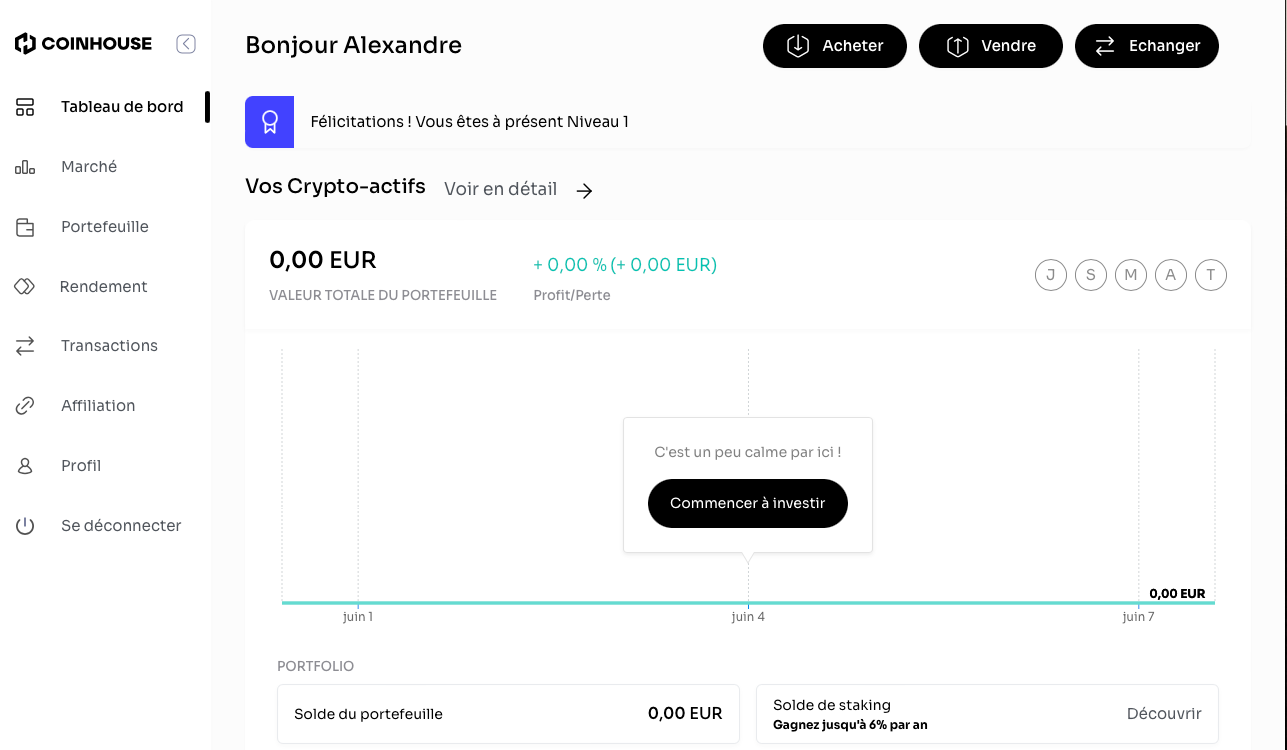Select the M (month) period toggle
This screenshot has width=1287, height=750.
click(x=1131, y=275)
